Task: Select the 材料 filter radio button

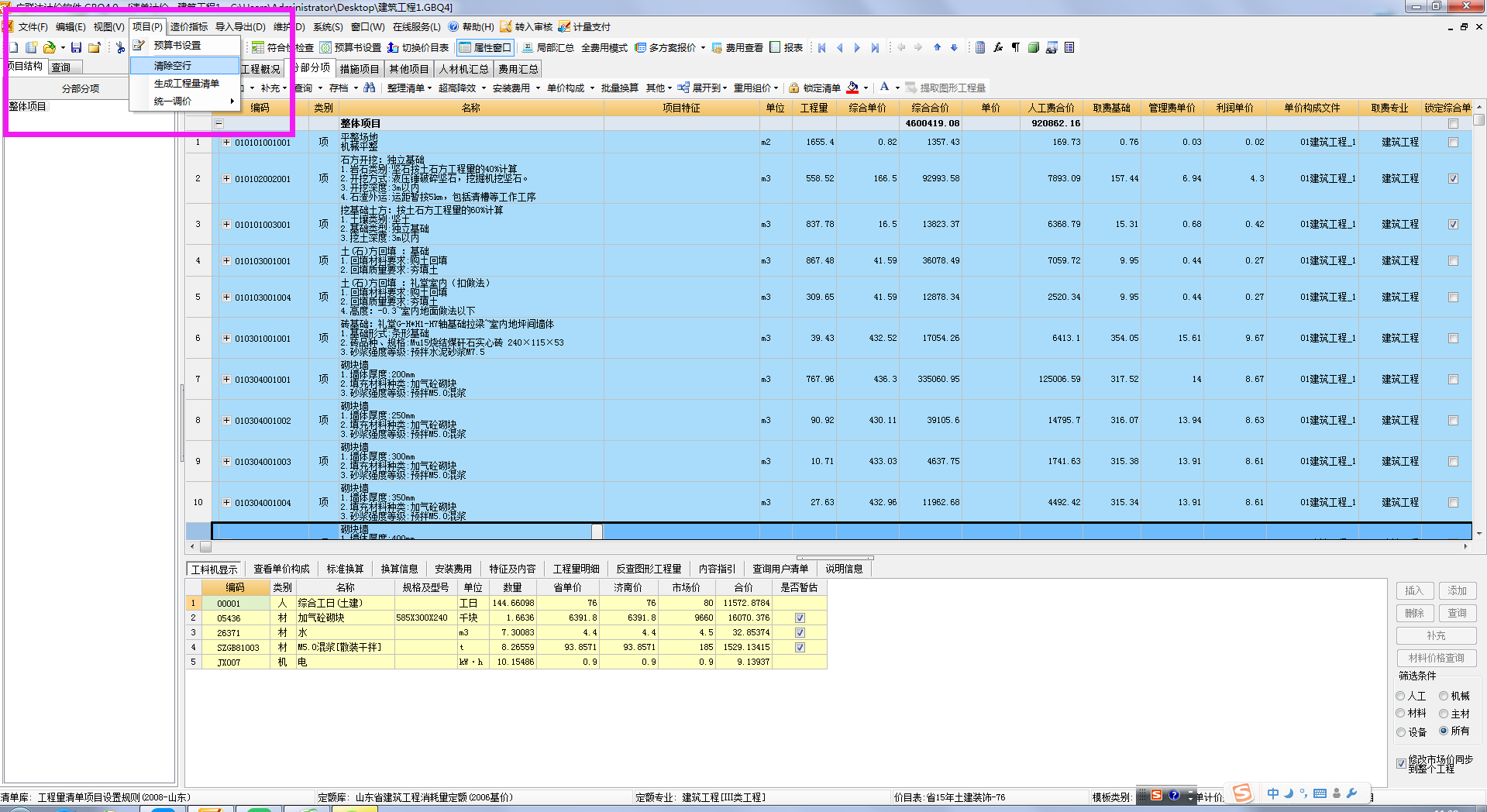Action: coord(1400,713)
